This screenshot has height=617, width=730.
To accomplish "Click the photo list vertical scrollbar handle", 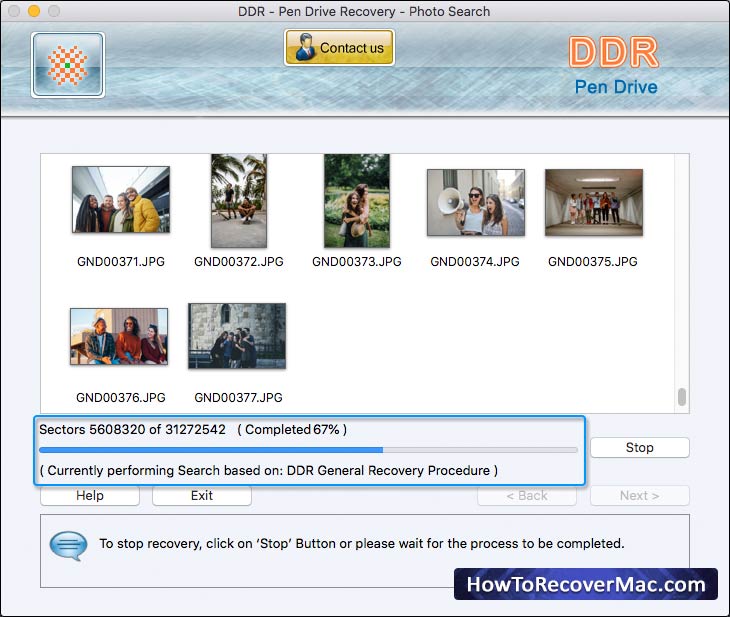I will tap(682, 397).
